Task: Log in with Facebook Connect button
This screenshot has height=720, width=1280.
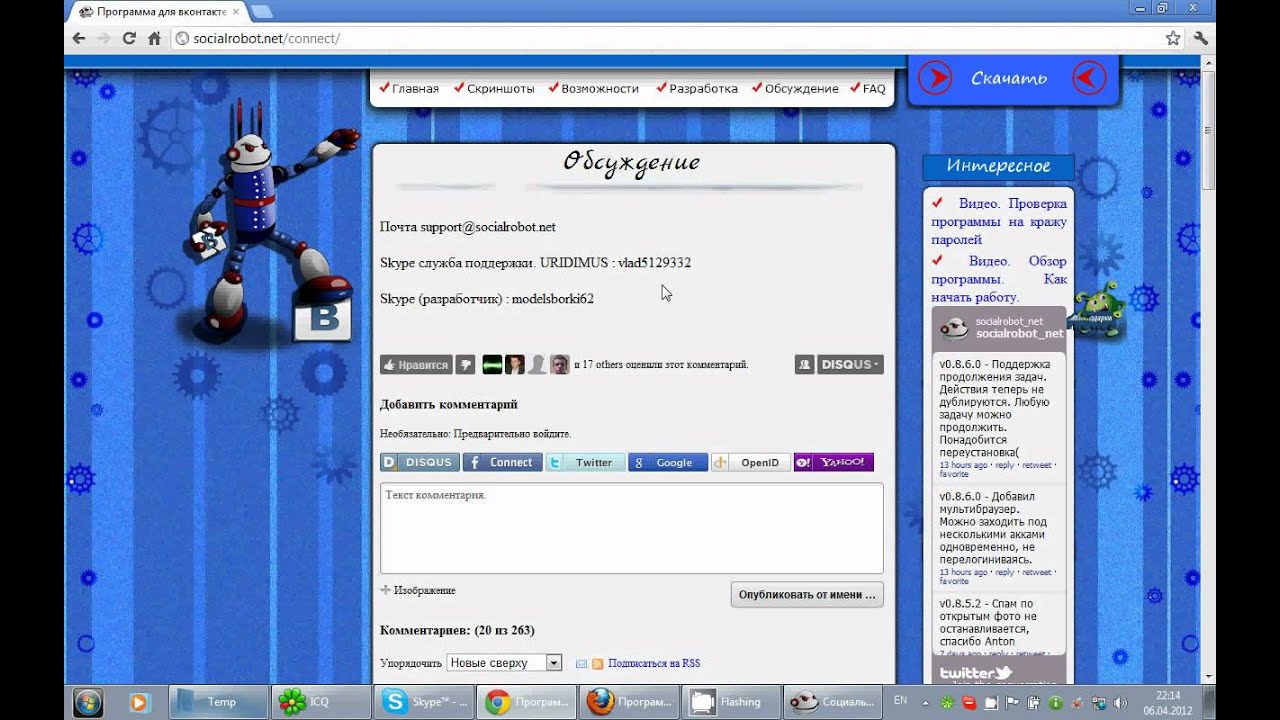Action: 503,463
